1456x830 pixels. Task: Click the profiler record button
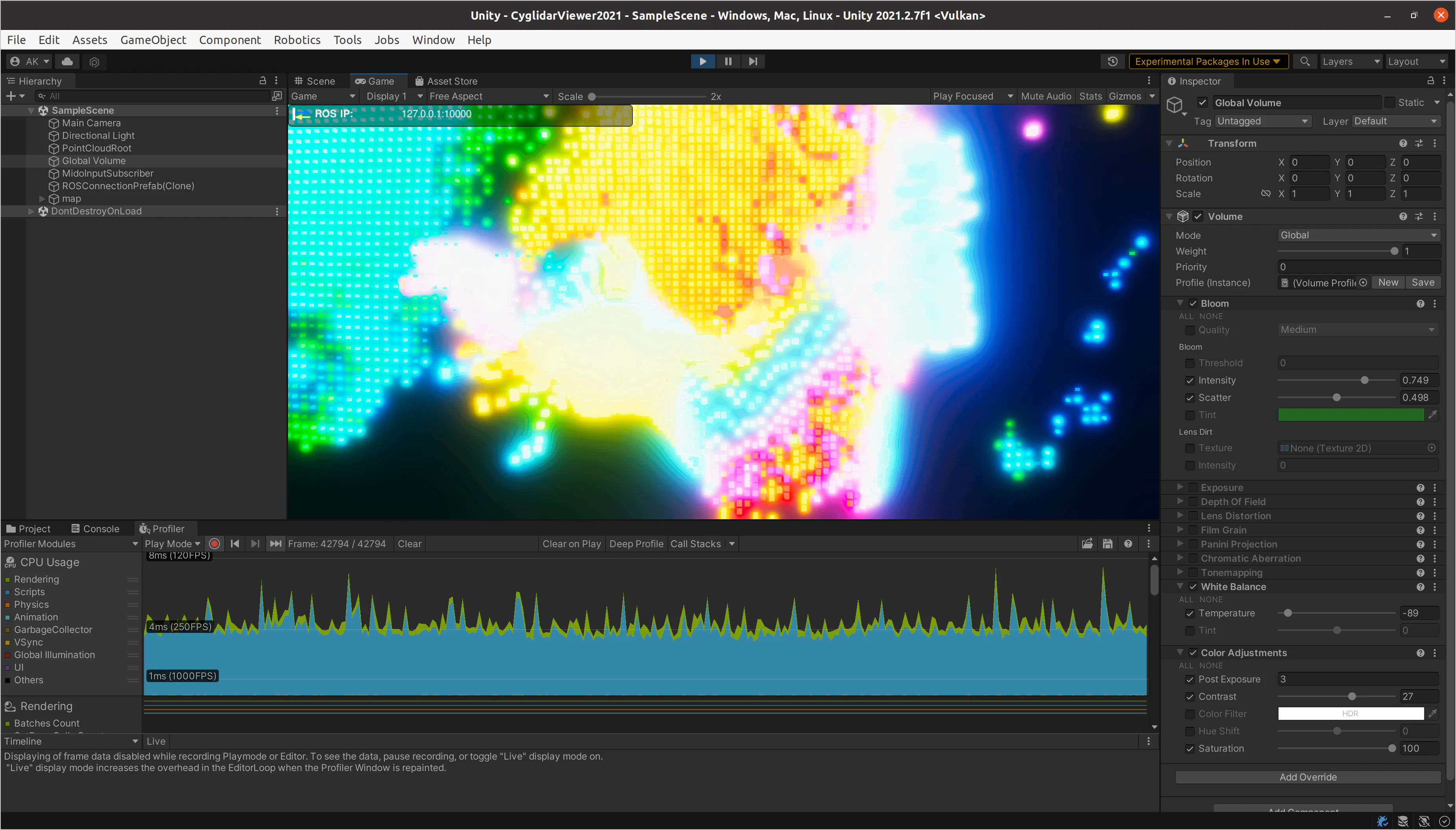pyautogui.click(x=214, y=544)
